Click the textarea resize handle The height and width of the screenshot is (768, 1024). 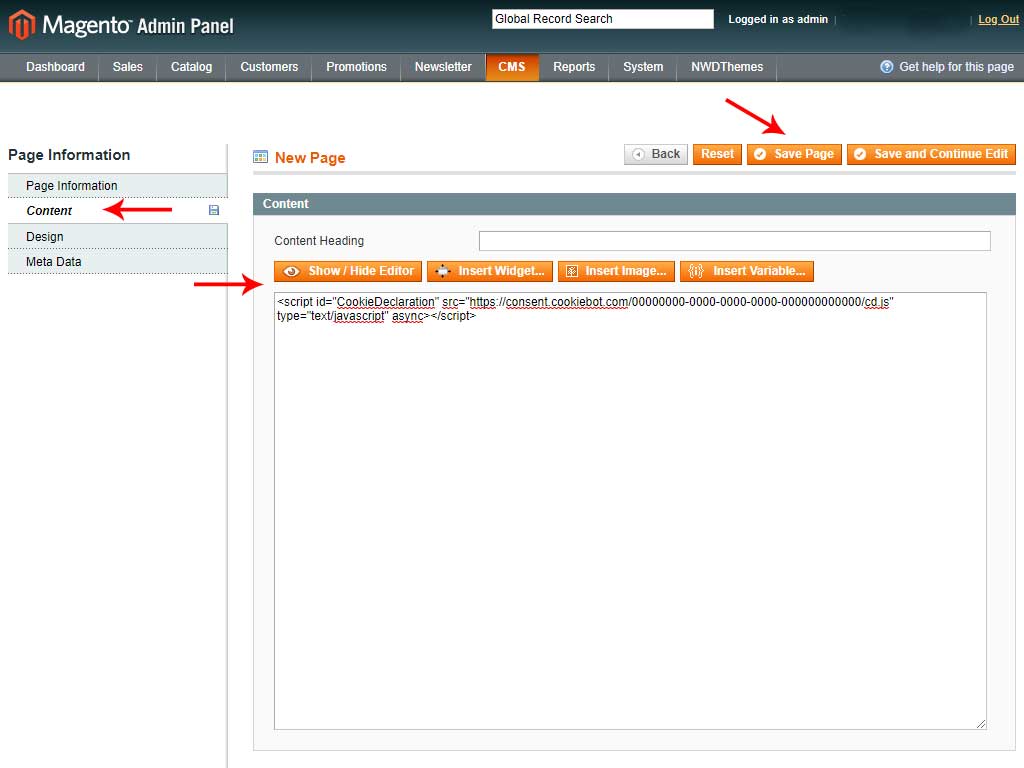[981, 724]
